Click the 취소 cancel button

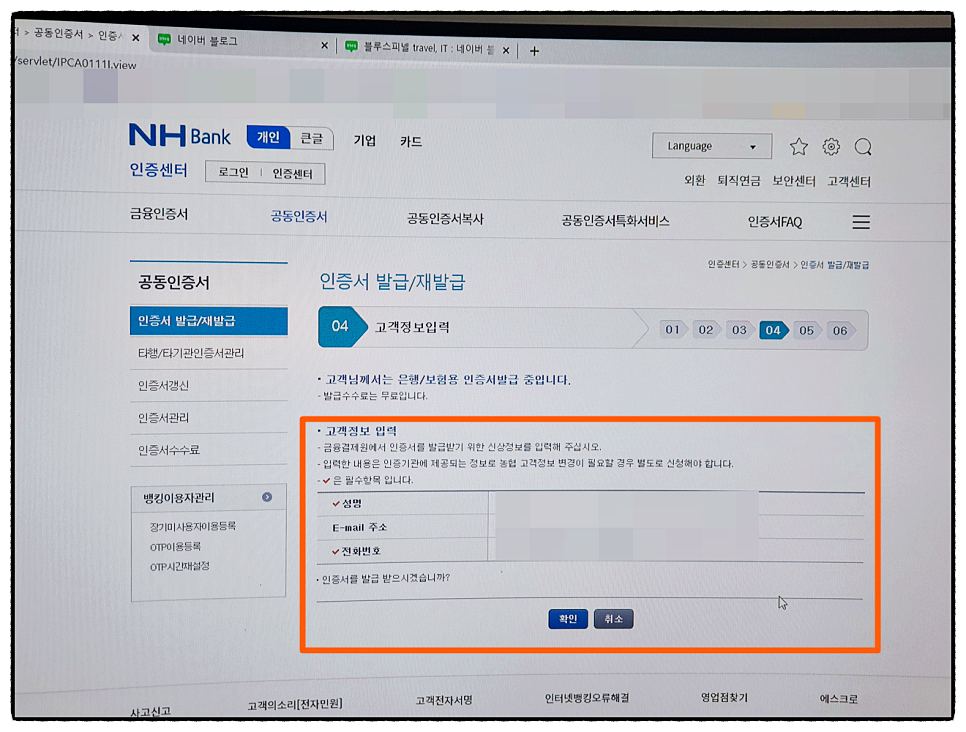(x=613, y=619)
